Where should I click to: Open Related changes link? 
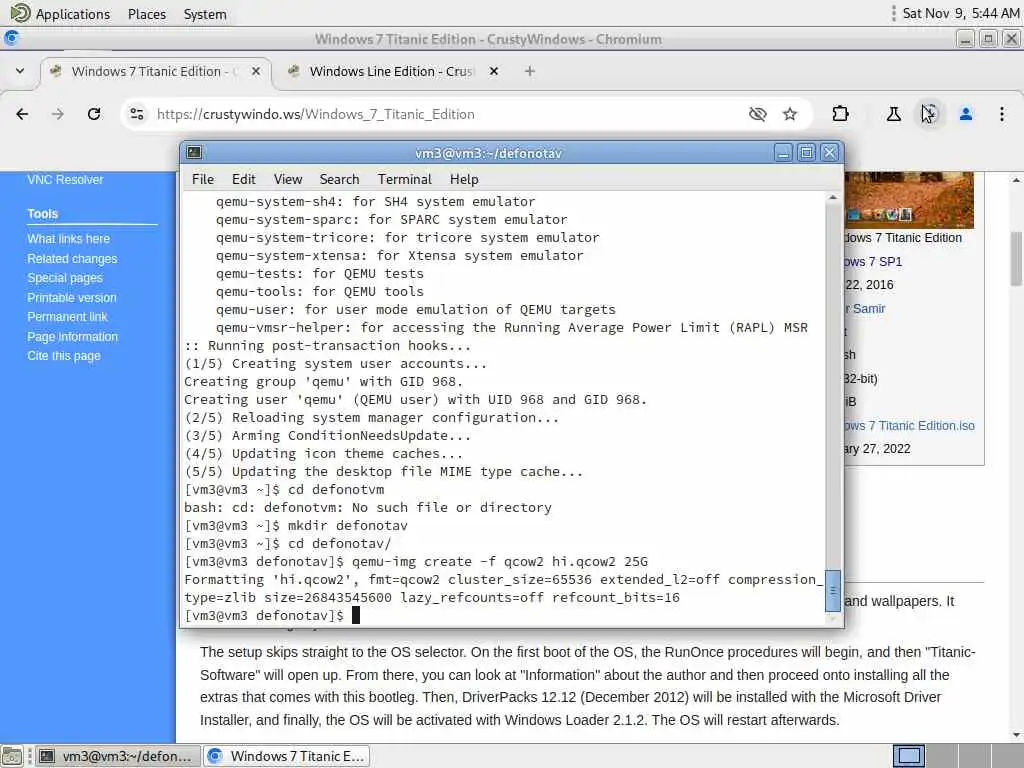(x=72, y=259)
